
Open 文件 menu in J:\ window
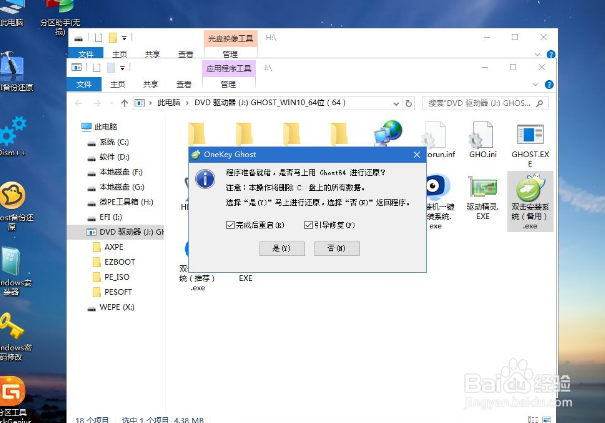84,84
